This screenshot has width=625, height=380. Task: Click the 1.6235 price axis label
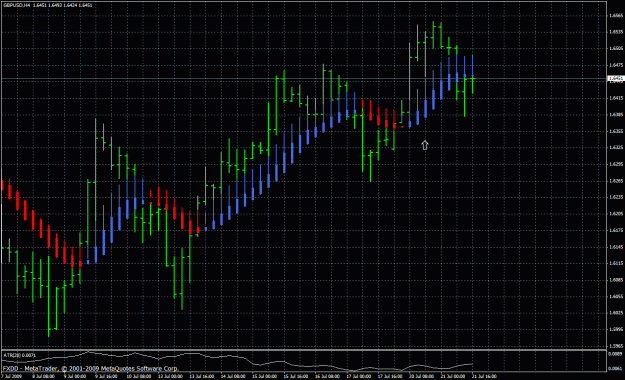coord(616,197)
